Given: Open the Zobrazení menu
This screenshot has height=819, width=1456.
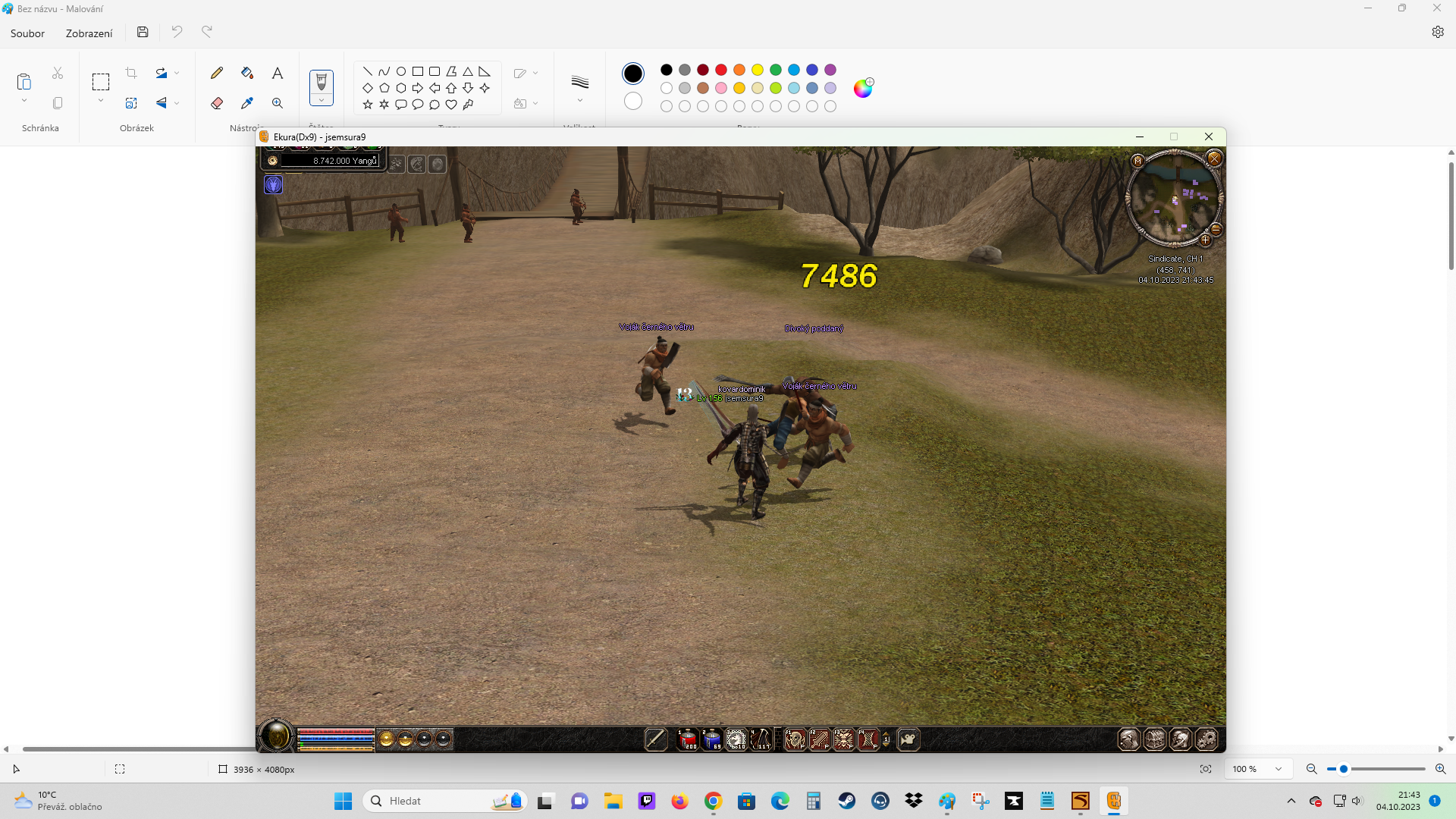Looking at the screenshot, I should pyautogui.click(x=89, y=33).
